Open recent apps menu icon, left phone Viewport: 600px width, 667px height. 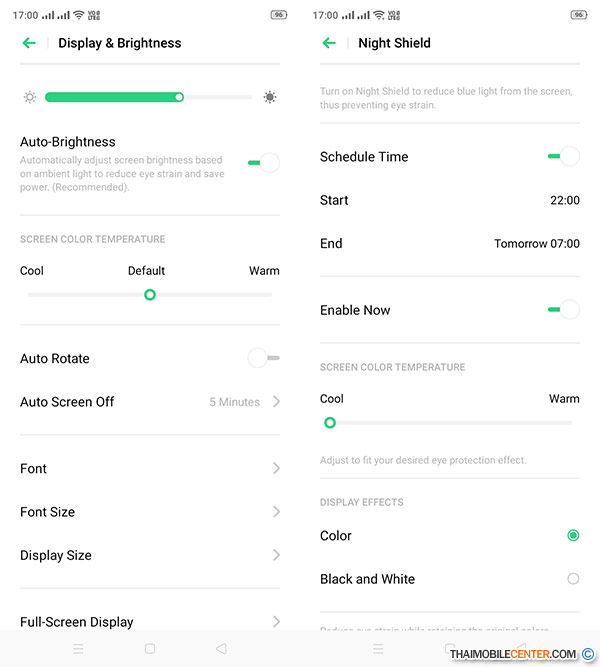[x=78, y=648]
